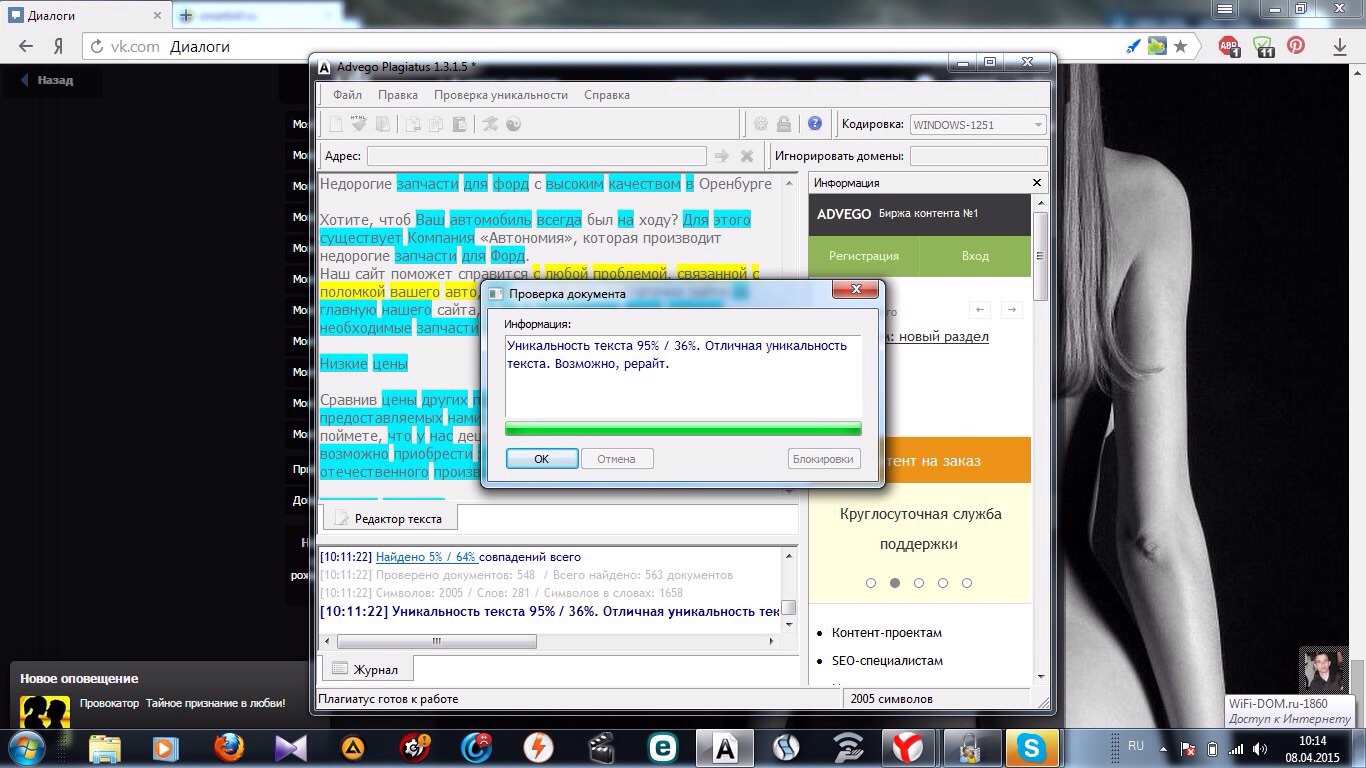Close the Проверка документа dialog
Image resolution: width=1366 pixels, height=768 pixels.
[856, 291]
